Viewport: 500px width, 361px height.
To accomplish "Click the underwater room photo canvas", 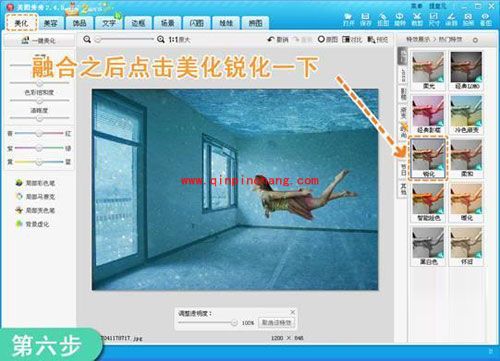I will 235,189.
